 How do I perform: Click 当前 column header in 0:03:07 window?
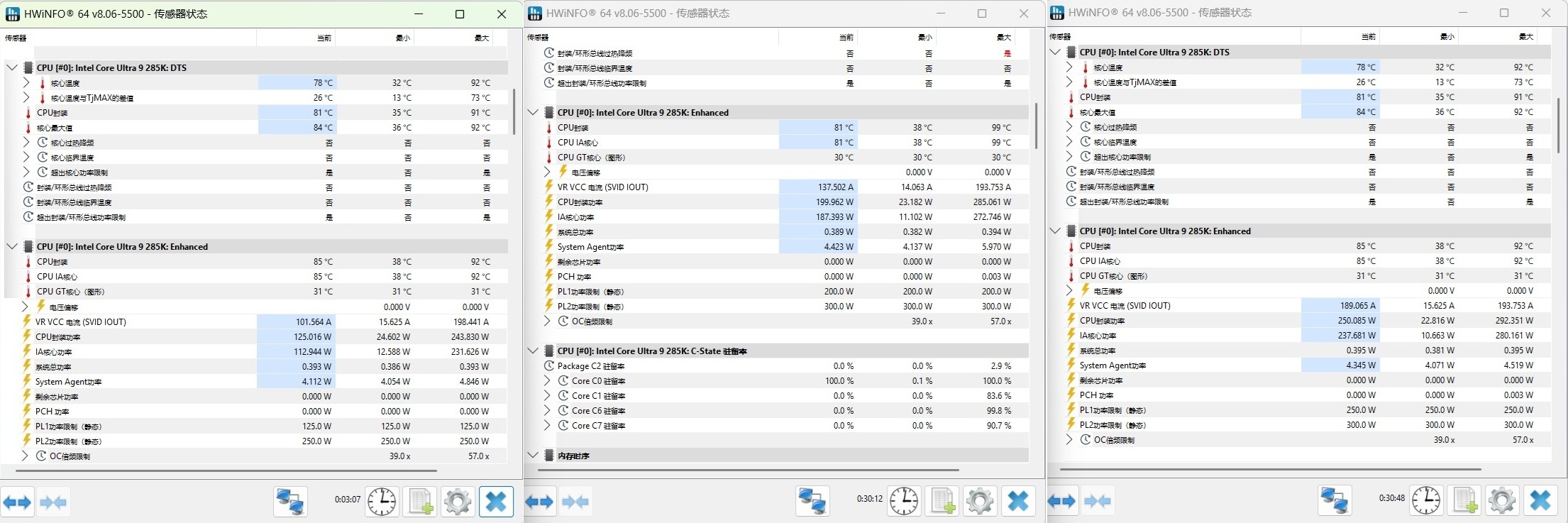(296, 38)
